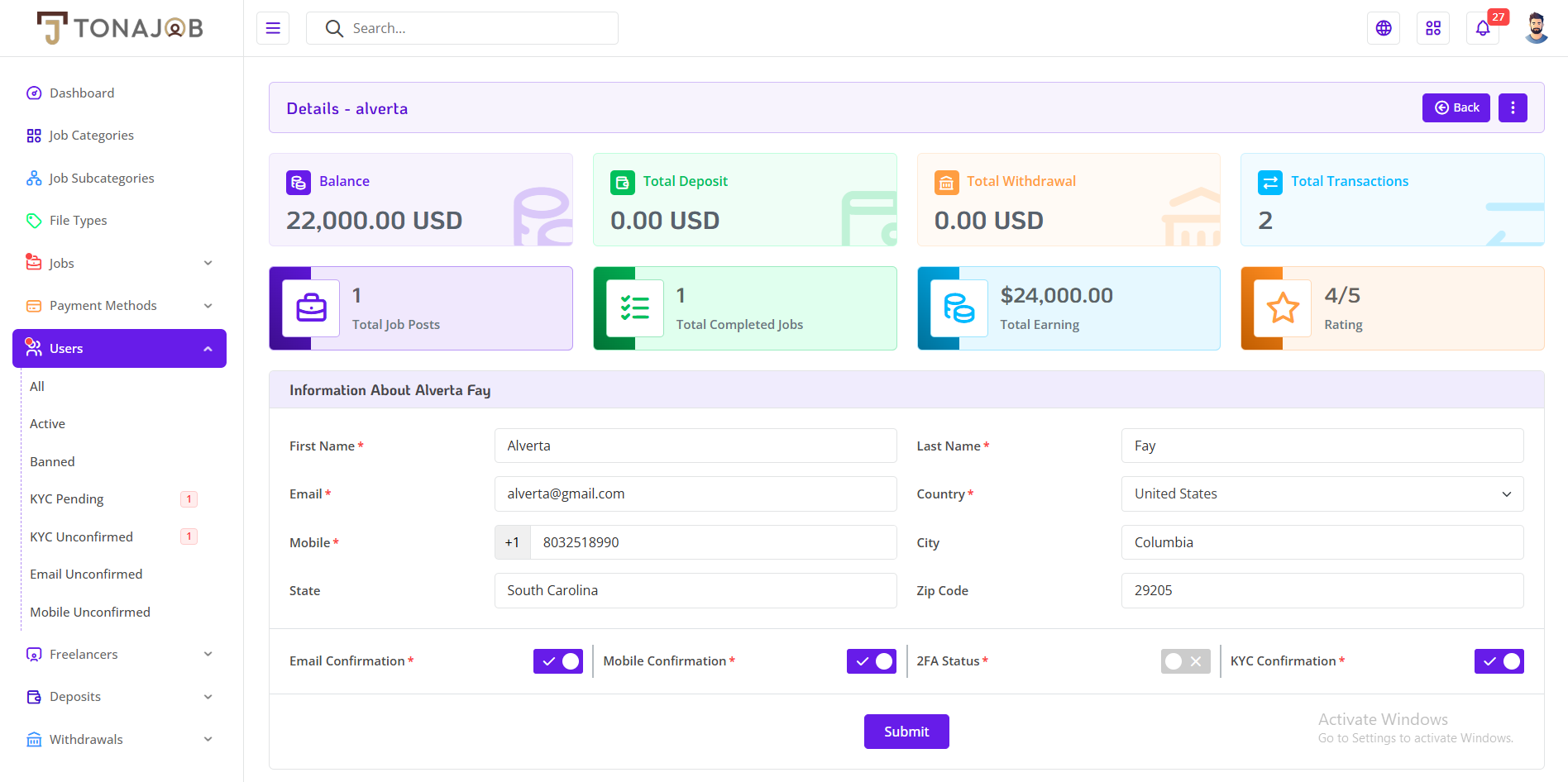The width and height of the screenshot is (1568, 782).
Task: Click the Rating star icon
Action: (x=1283, y=308)
